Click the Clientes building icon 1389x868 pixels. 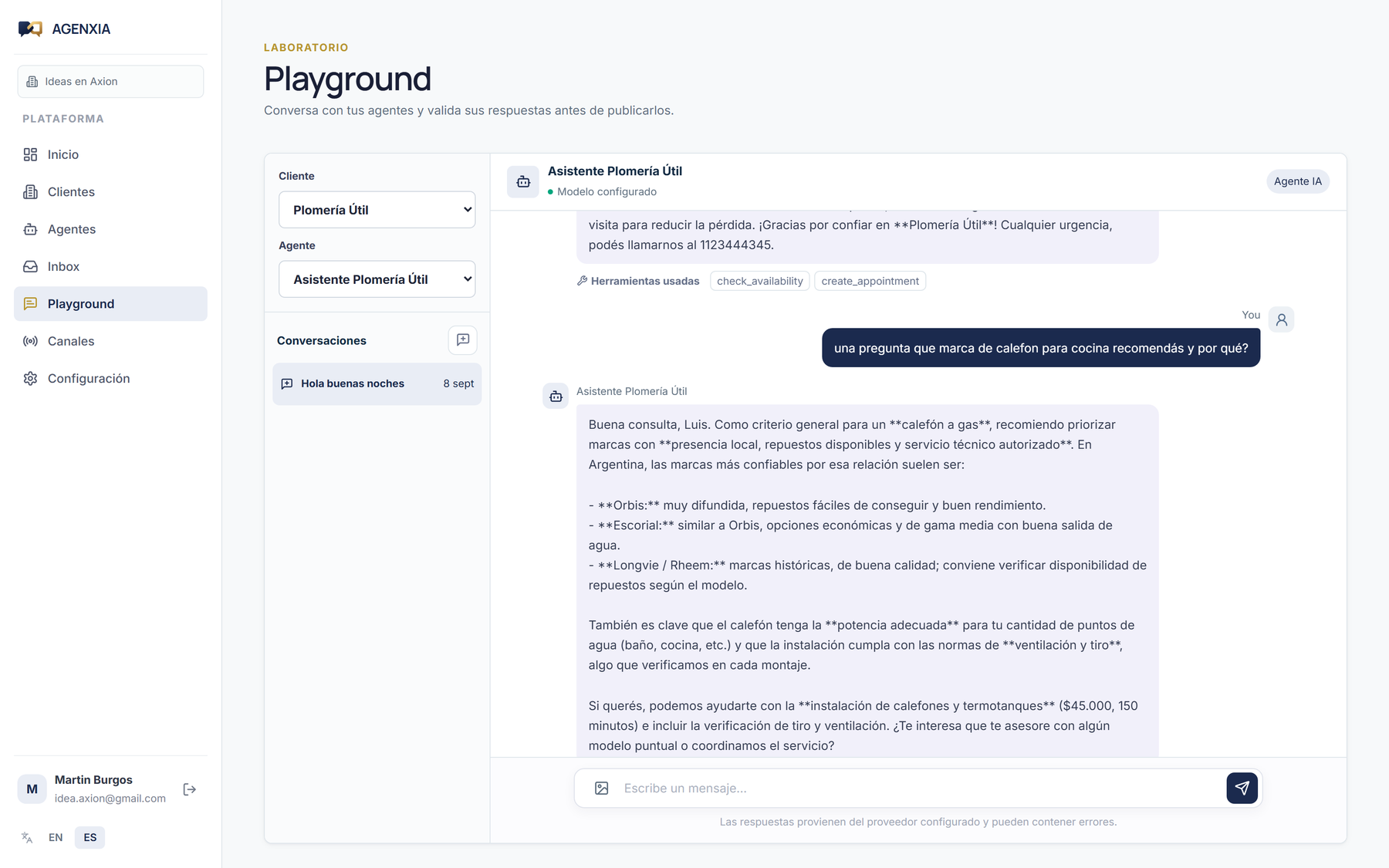coord(30,192)
